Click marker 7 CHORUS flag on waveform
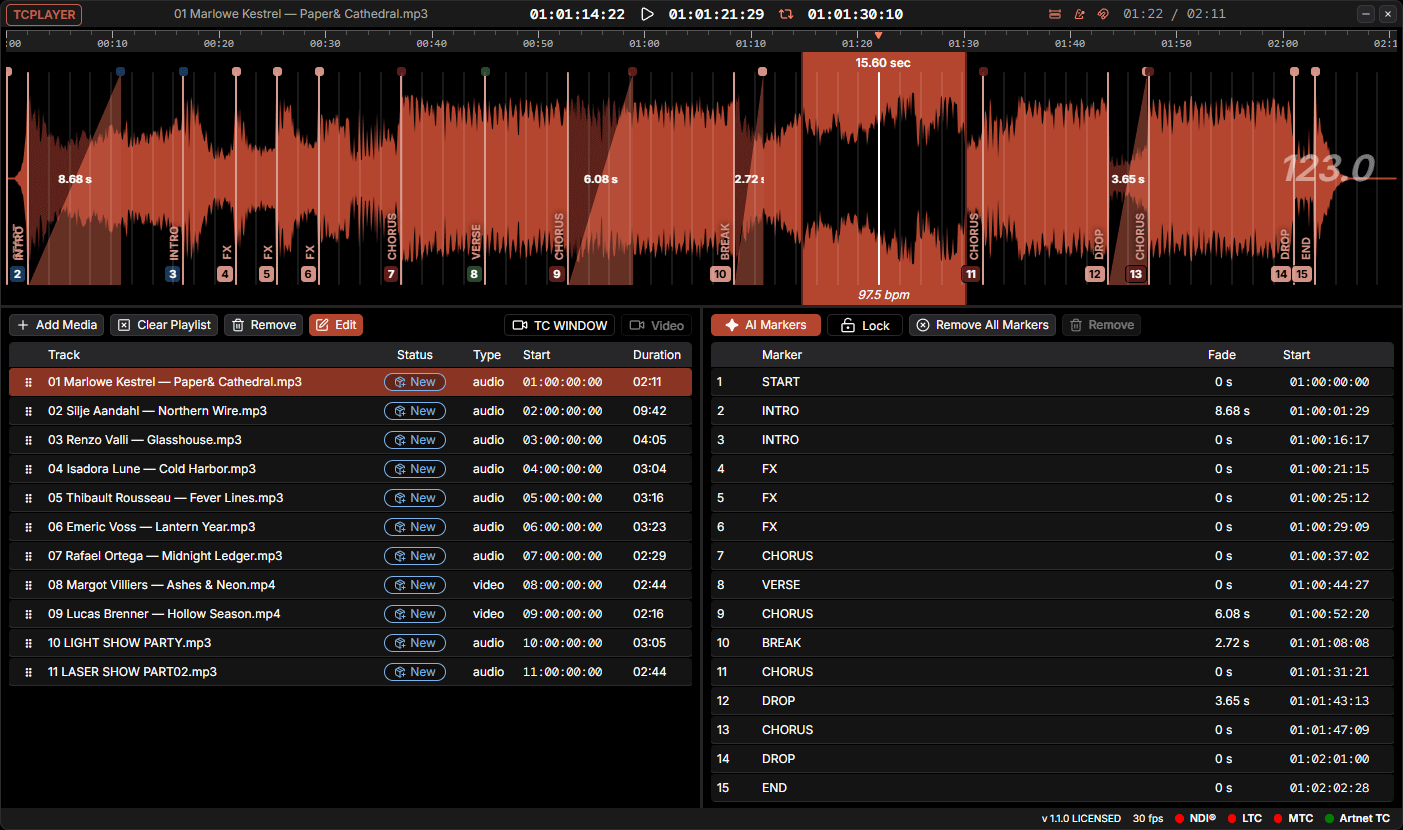The height and width of the screenshot is (830, 1403). tap(391, 274)
